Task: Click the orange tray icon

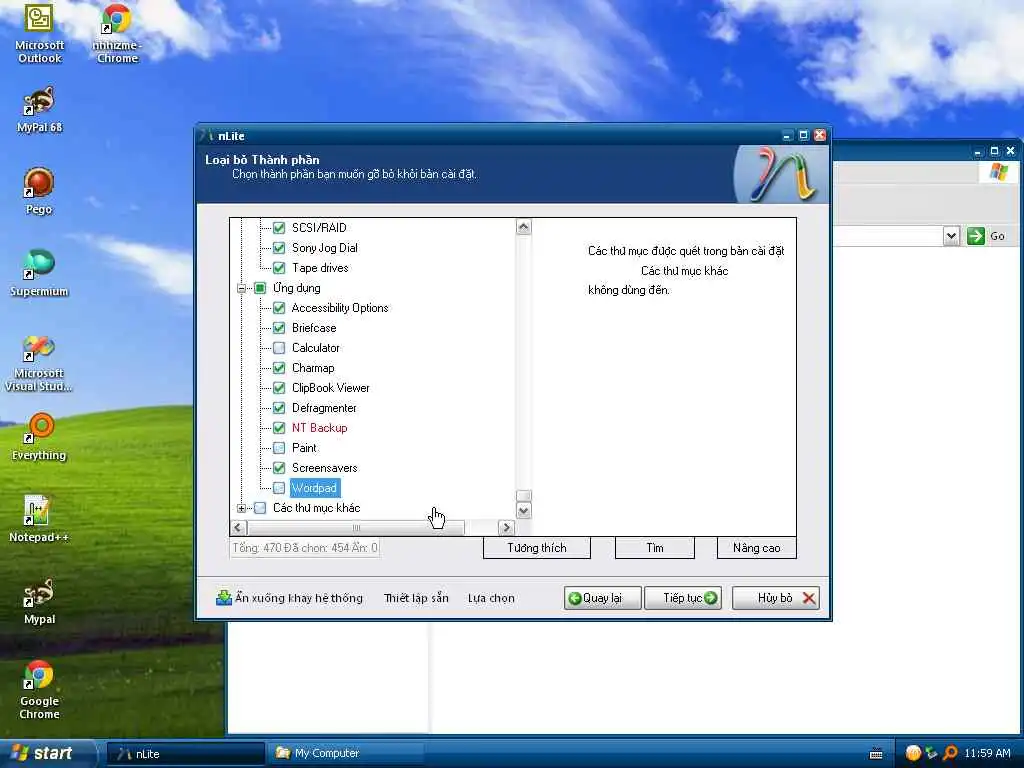Action: point(913,754)
